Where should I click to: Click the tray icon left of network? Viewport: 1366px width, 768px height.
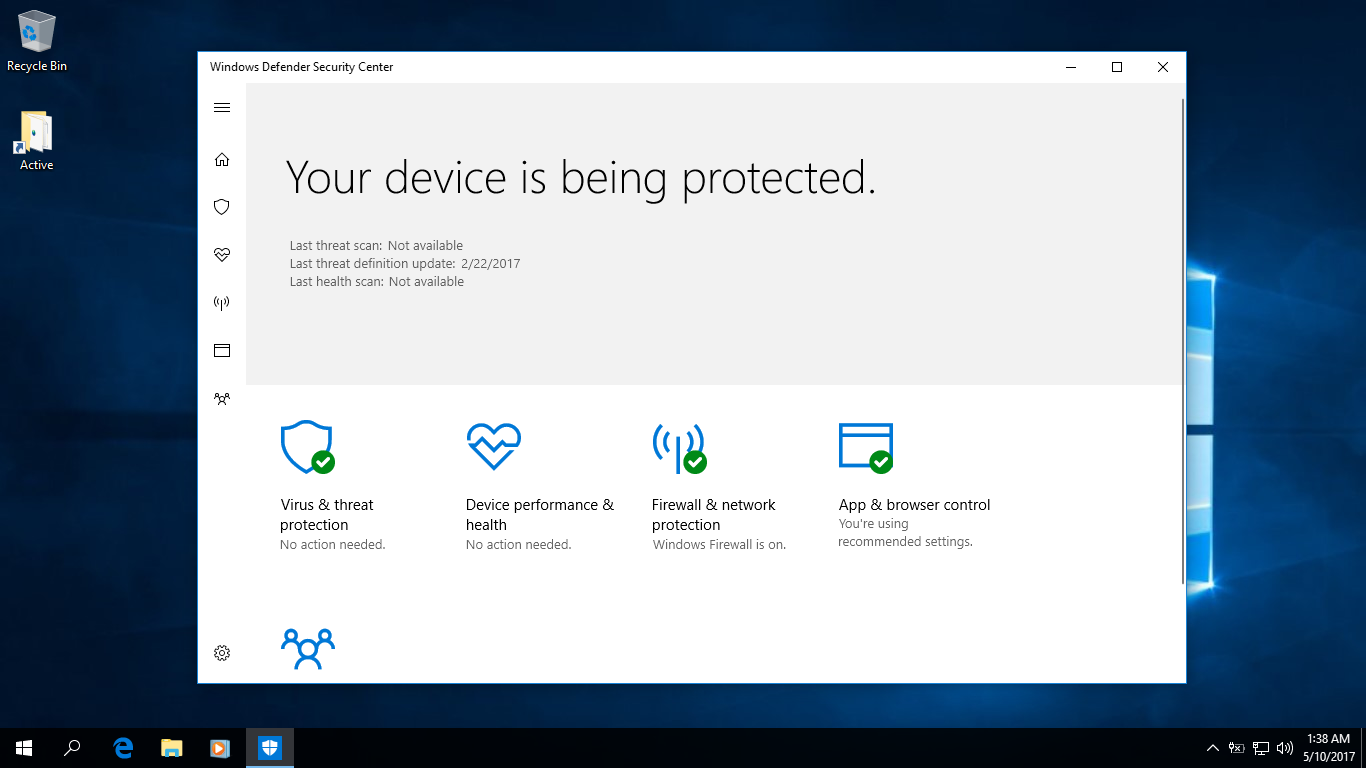click(1237, 748)
